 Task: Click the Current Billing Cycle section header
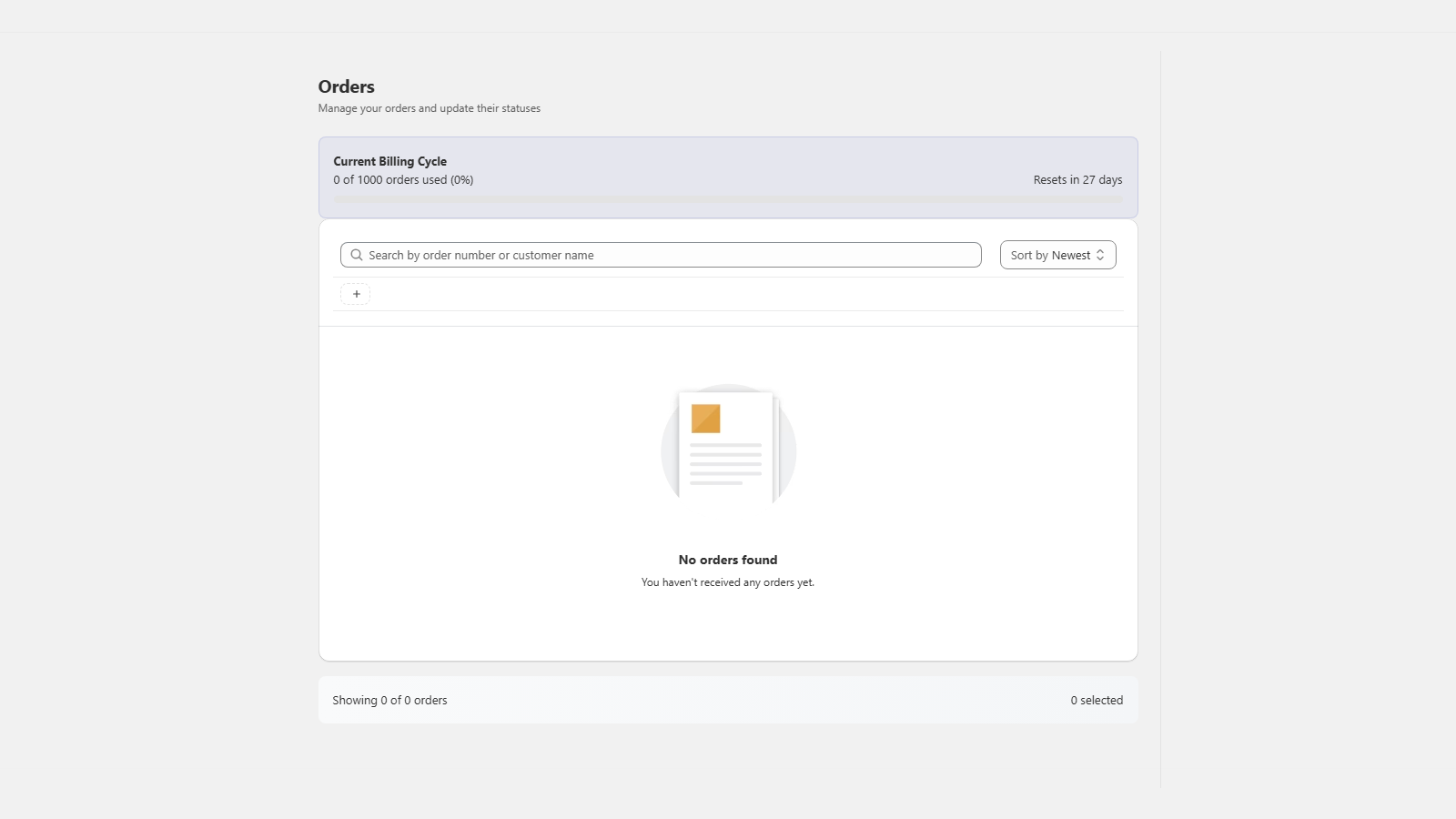[x=390, y=161]
